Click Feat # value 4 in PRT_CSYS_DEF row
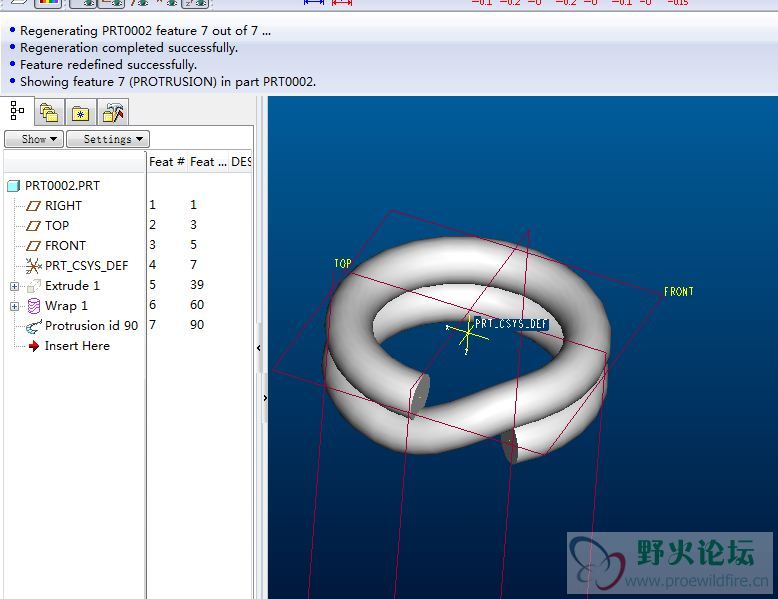This screenshot has width=778, height=599. (153, 265)
